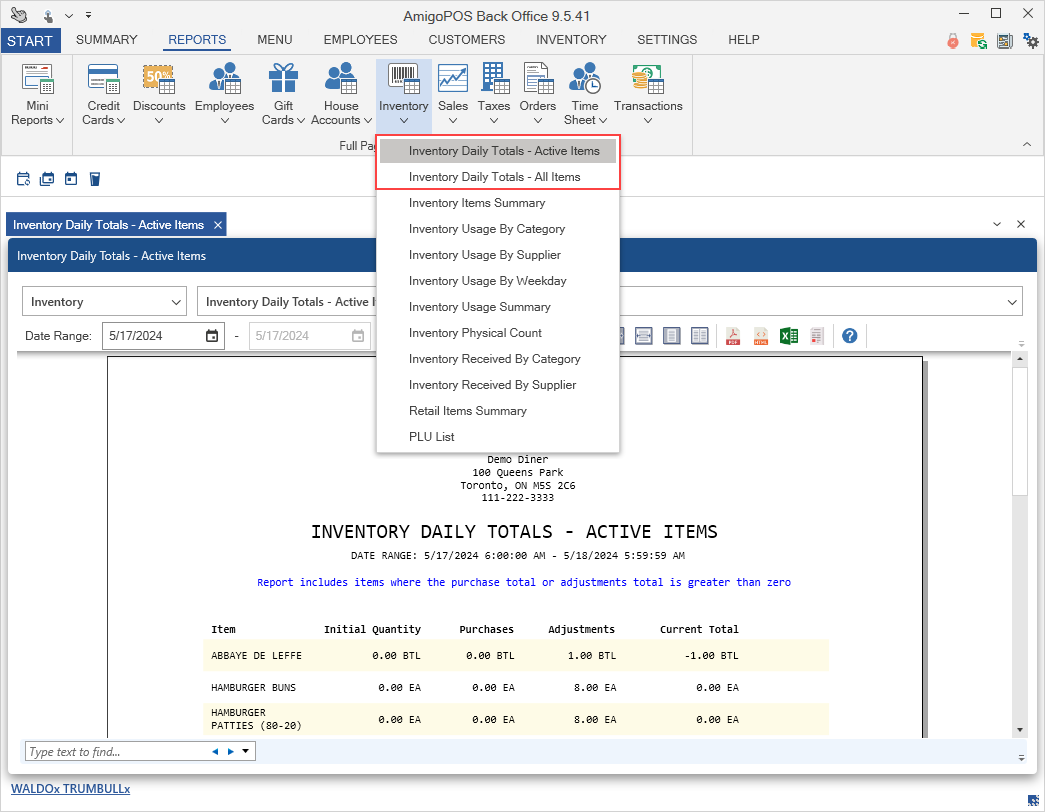Click the WALDOx TRUMBULLx user link

70,789
